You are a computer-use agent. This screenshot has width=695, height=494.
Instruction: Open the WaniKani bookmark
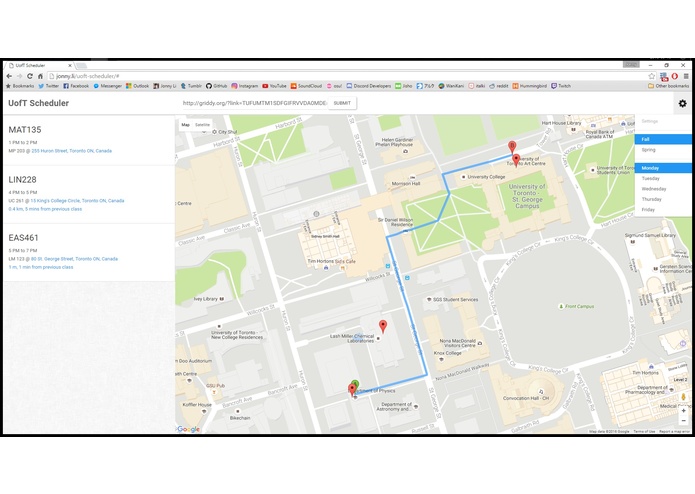tap(451, 86)
